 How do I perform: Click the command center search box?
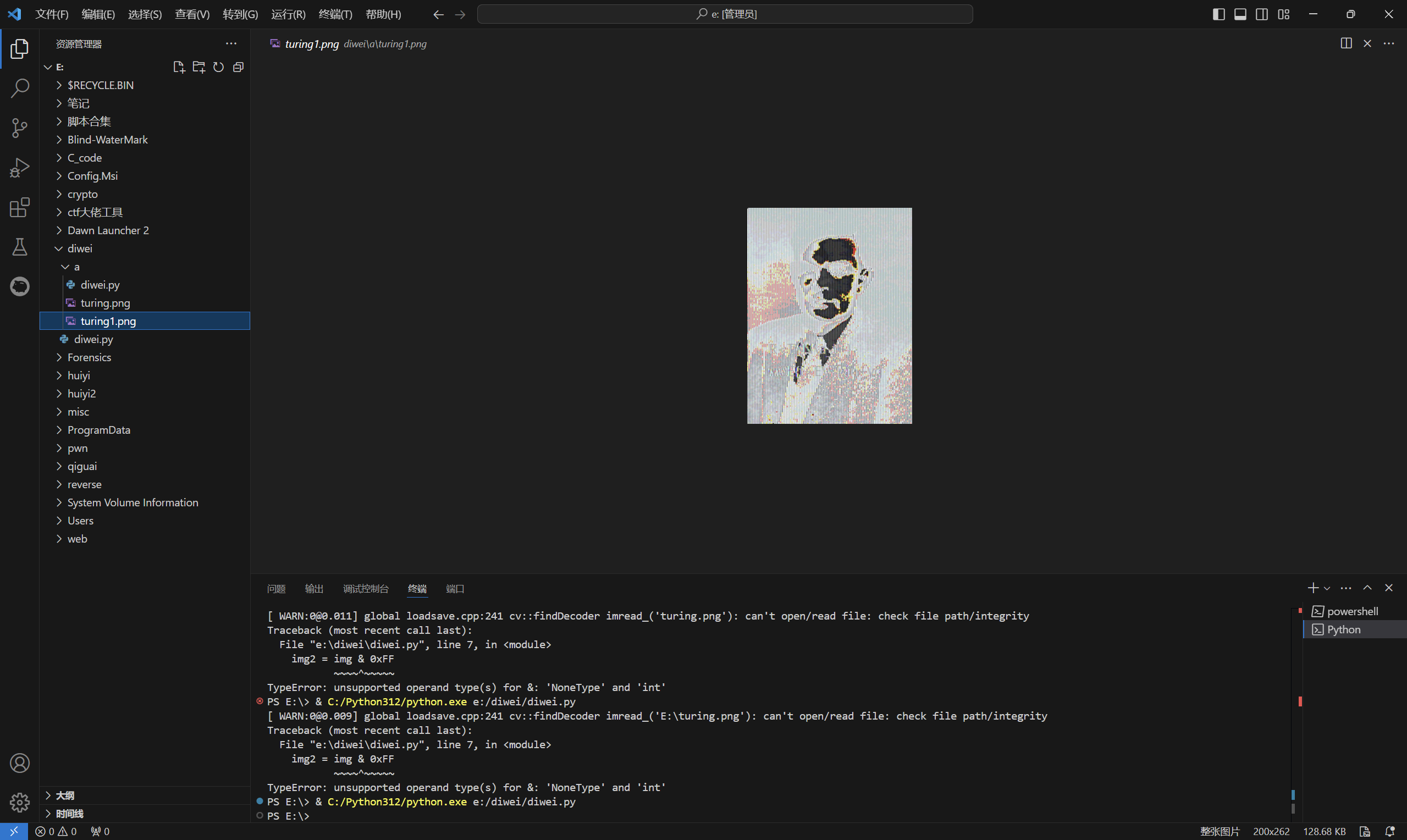pos(725,14)
